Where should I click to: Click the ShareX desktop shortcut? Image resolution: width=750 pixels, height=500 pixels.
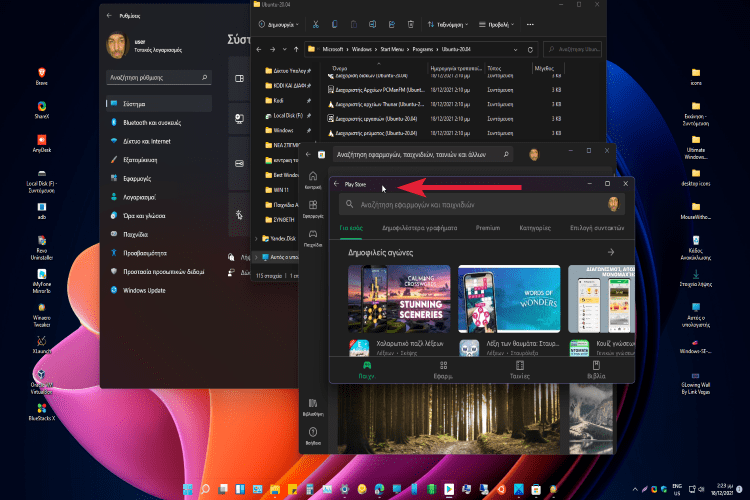point(42,110)
